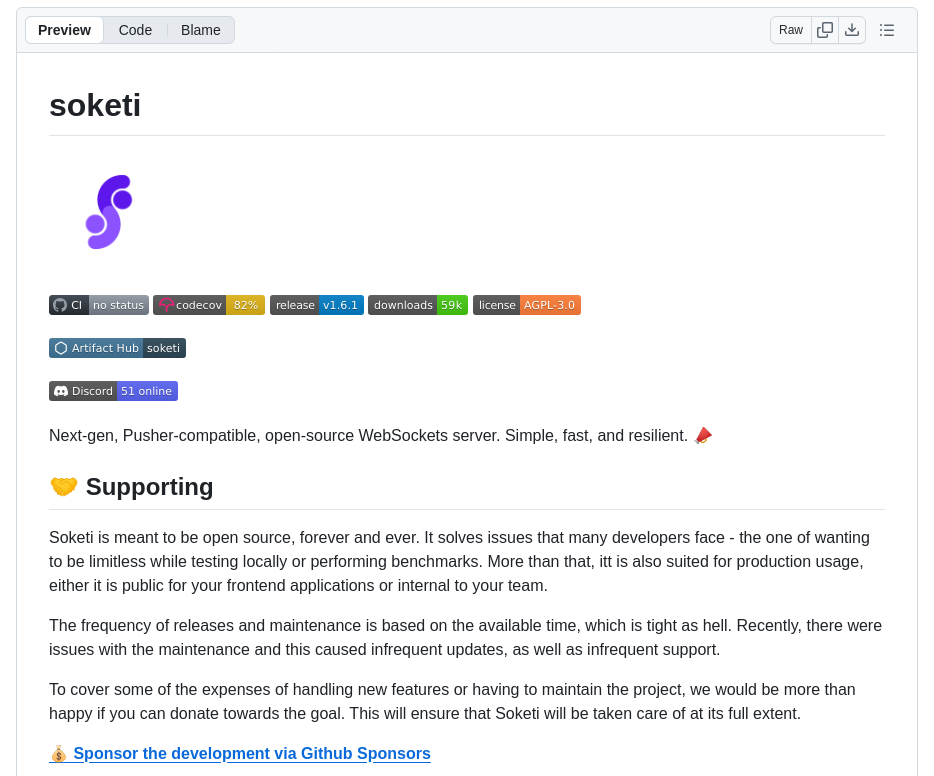The height and width of the screenshot is (776, 934).
Task: Click the Supporting section heading
Action: pos(149,487)
